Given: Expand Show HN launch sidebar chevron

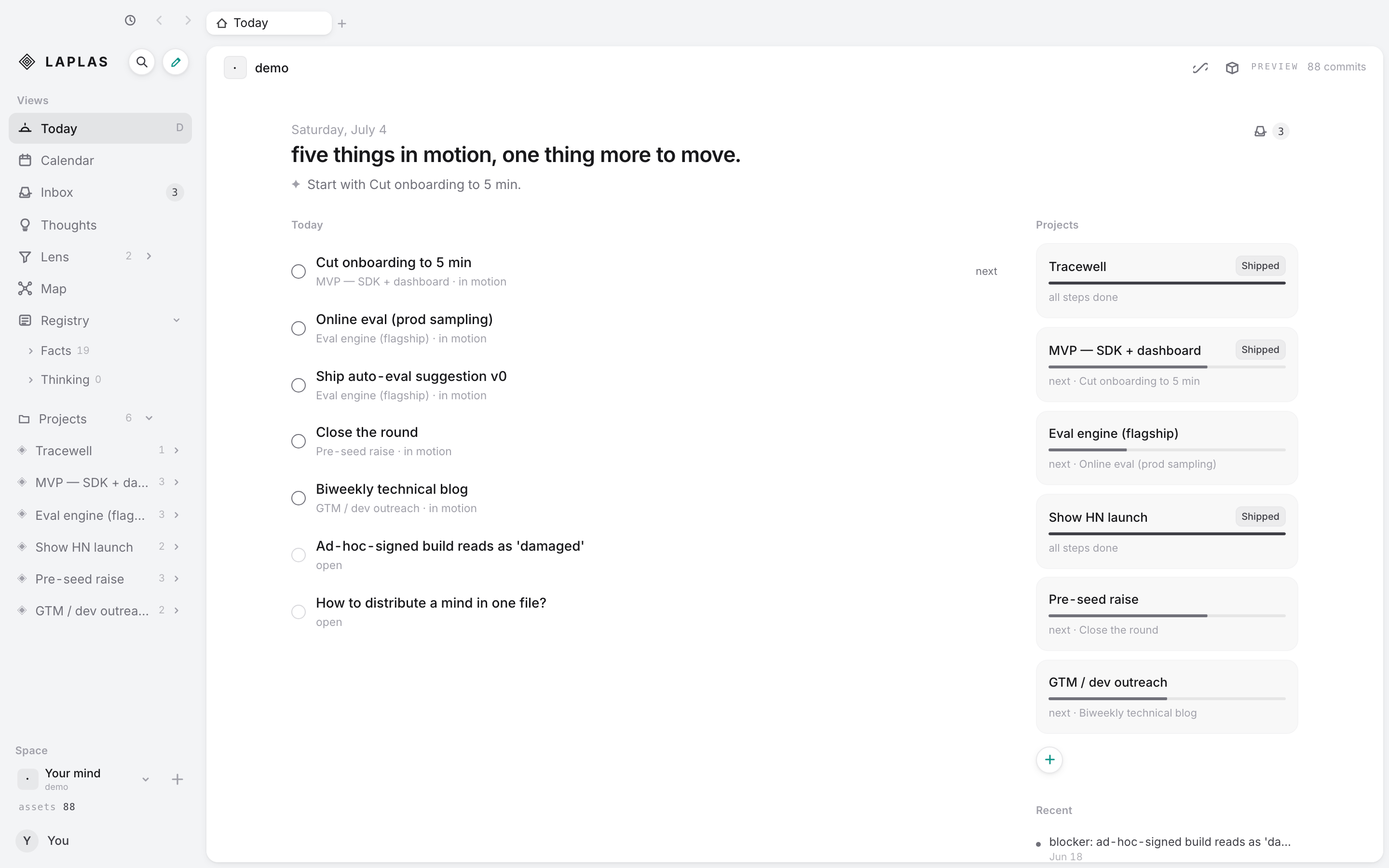Looking at the screenshot, I should pos(177,546).
